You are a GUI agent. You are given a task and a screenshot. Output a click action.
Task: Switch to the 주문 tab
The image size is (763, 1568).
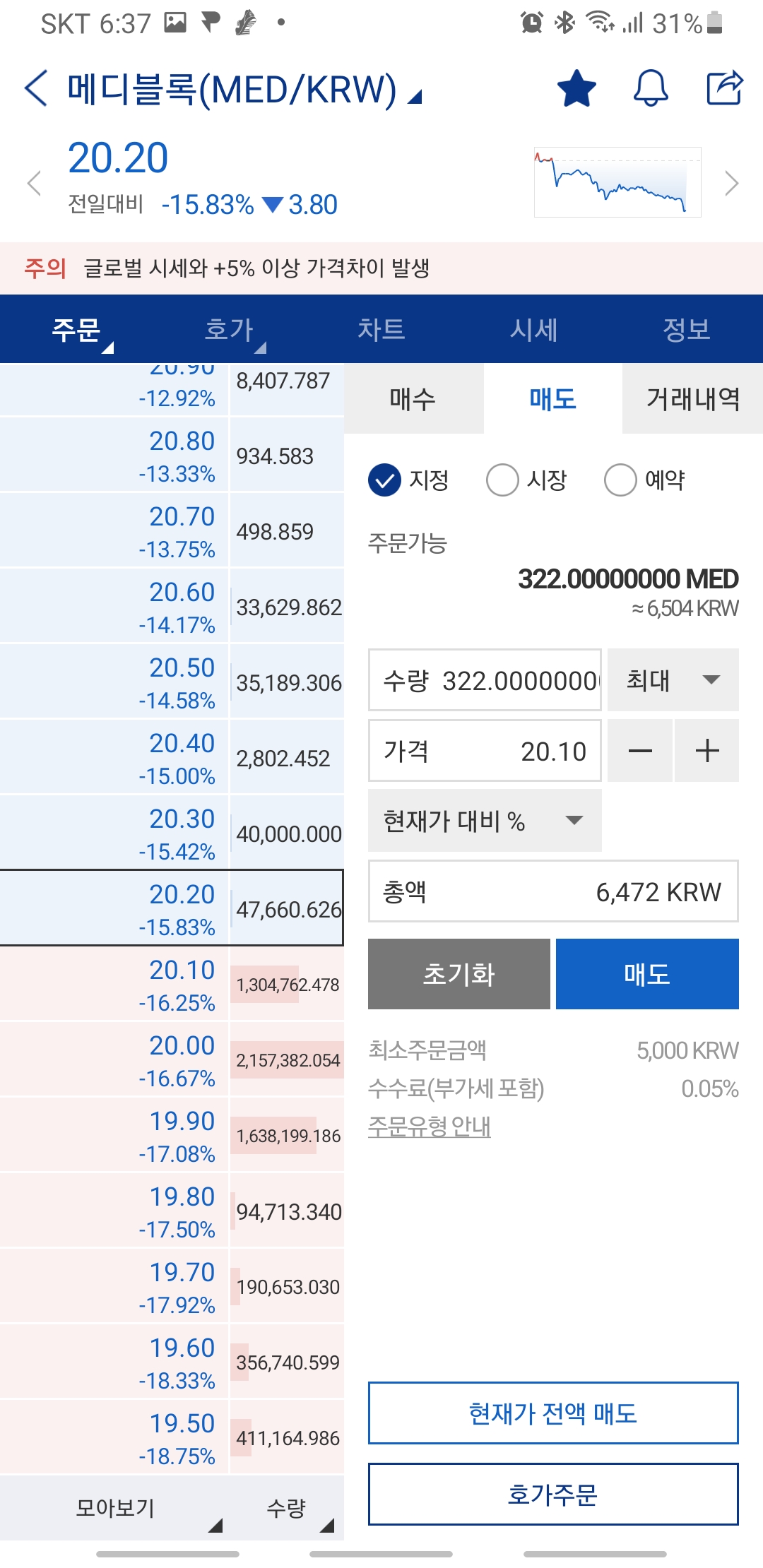[x=76, y=330]
